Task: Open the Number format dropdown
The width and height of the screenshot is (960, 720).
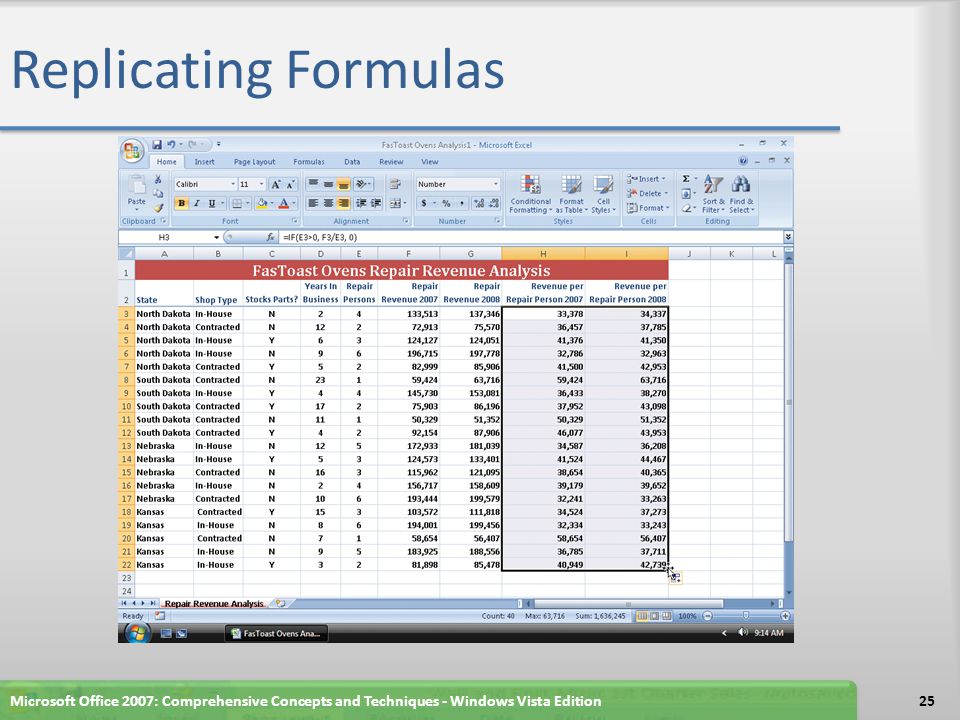Action: [x=495, y=184]
